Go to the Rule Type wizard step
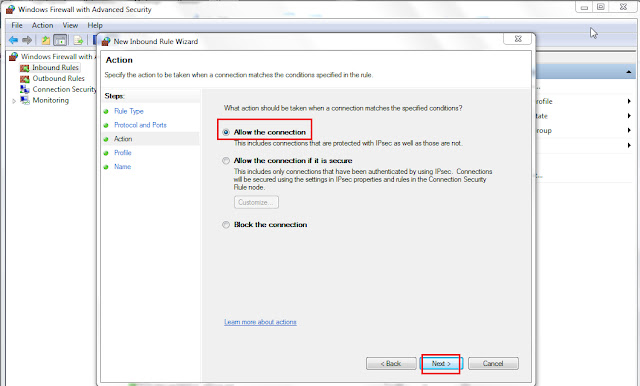Viewport: 640px width, 386px height. (x=129, y=111)
